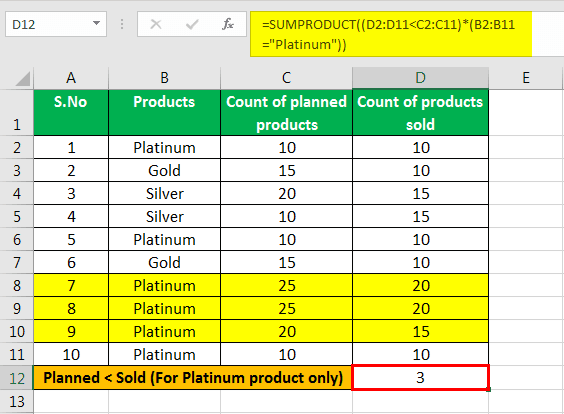Select column C header
564x414 pixels.
pos(286,78)
